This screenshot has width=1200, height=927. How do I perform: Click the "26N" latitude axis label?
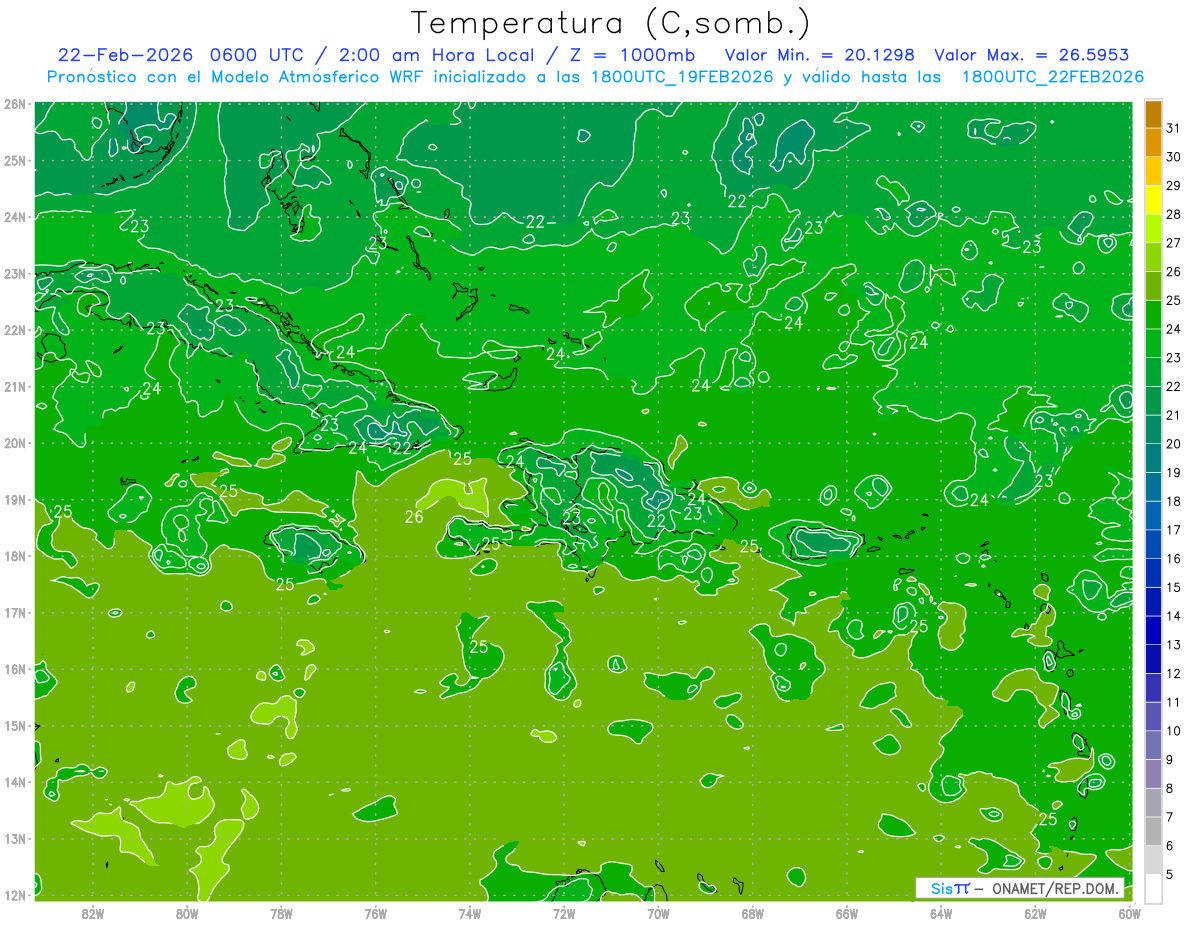tap(15, 104)
